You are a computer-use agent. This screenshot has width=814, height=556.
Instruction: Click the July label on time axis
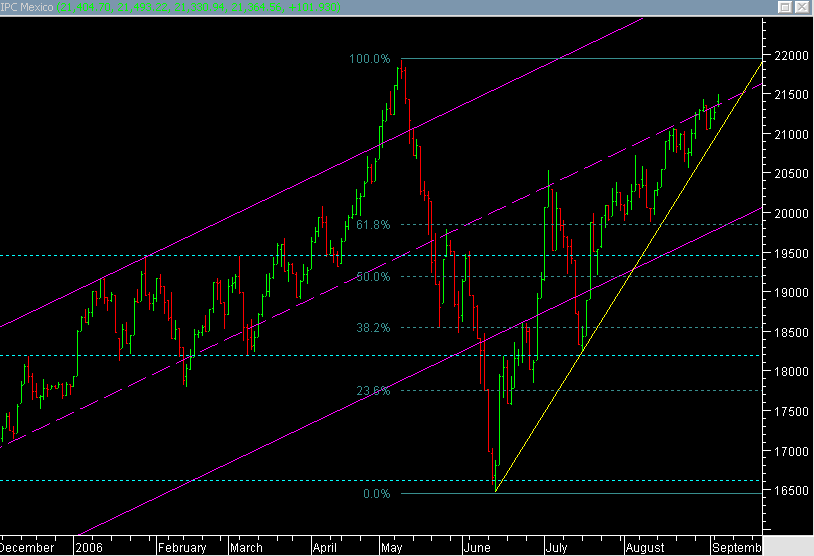(557, 548)
